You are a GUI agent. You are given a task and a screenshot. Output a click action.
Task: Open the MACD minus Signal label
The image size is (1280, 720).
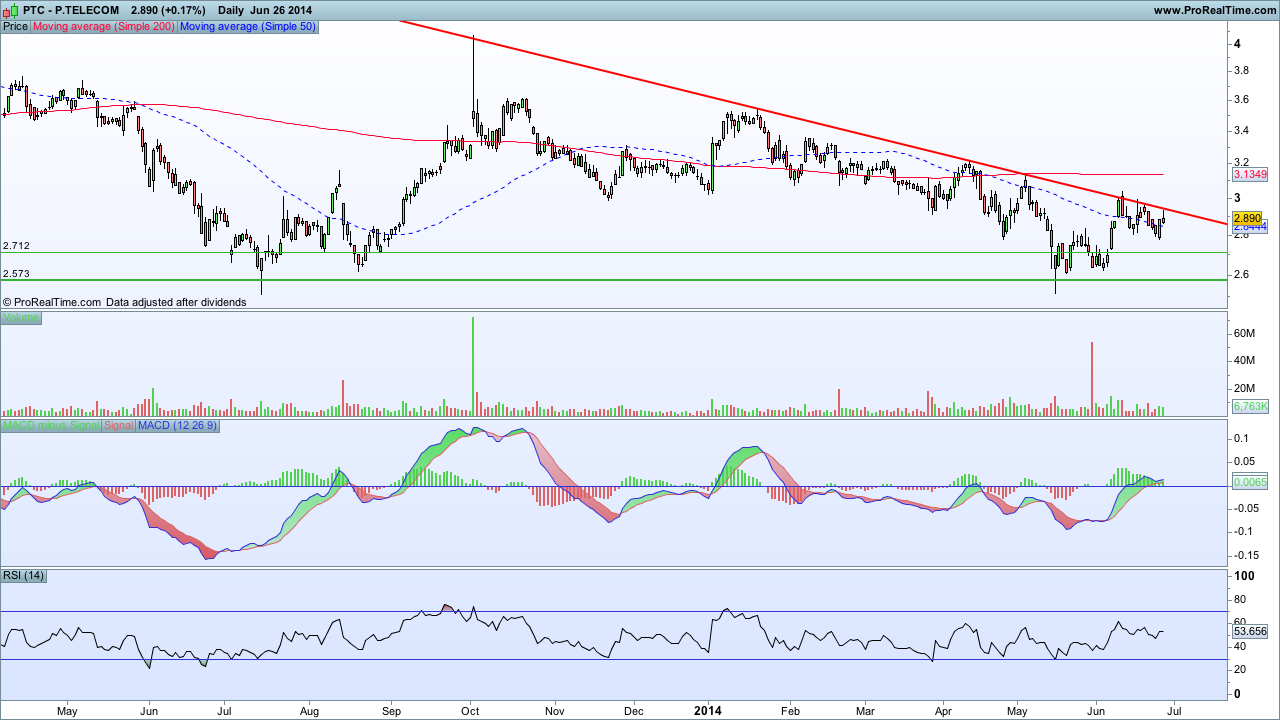point(51,426)
